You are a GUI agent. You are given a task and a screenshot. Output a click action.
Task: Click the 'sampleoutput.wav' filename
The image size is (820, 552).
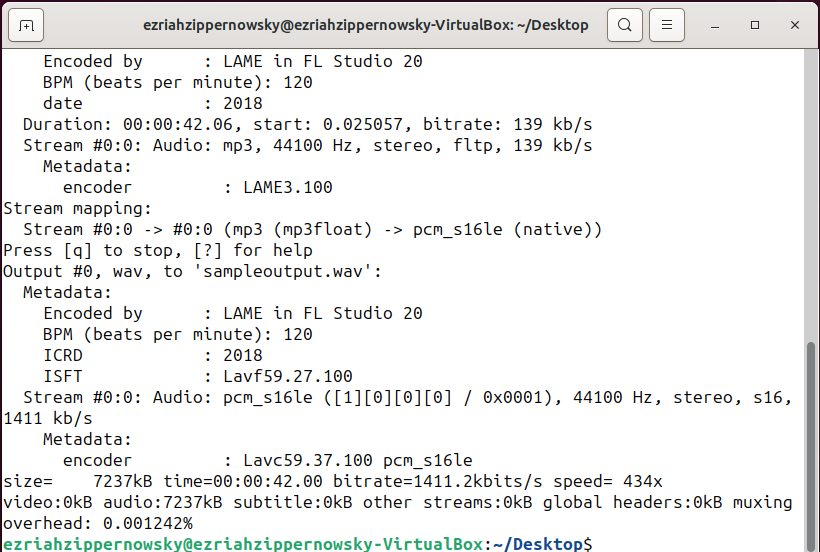click(x=283, y=271)
